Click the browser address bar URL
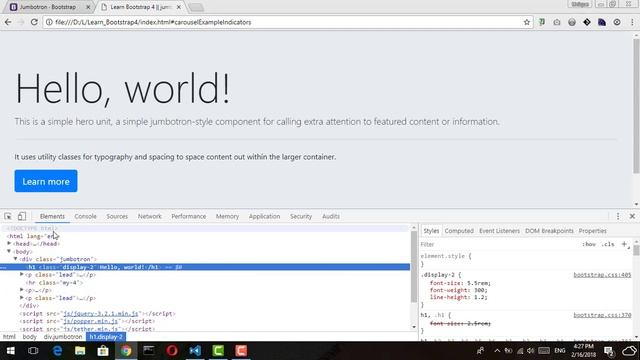Viewport: 640px width, 360px height. click(x=153, y=22)
